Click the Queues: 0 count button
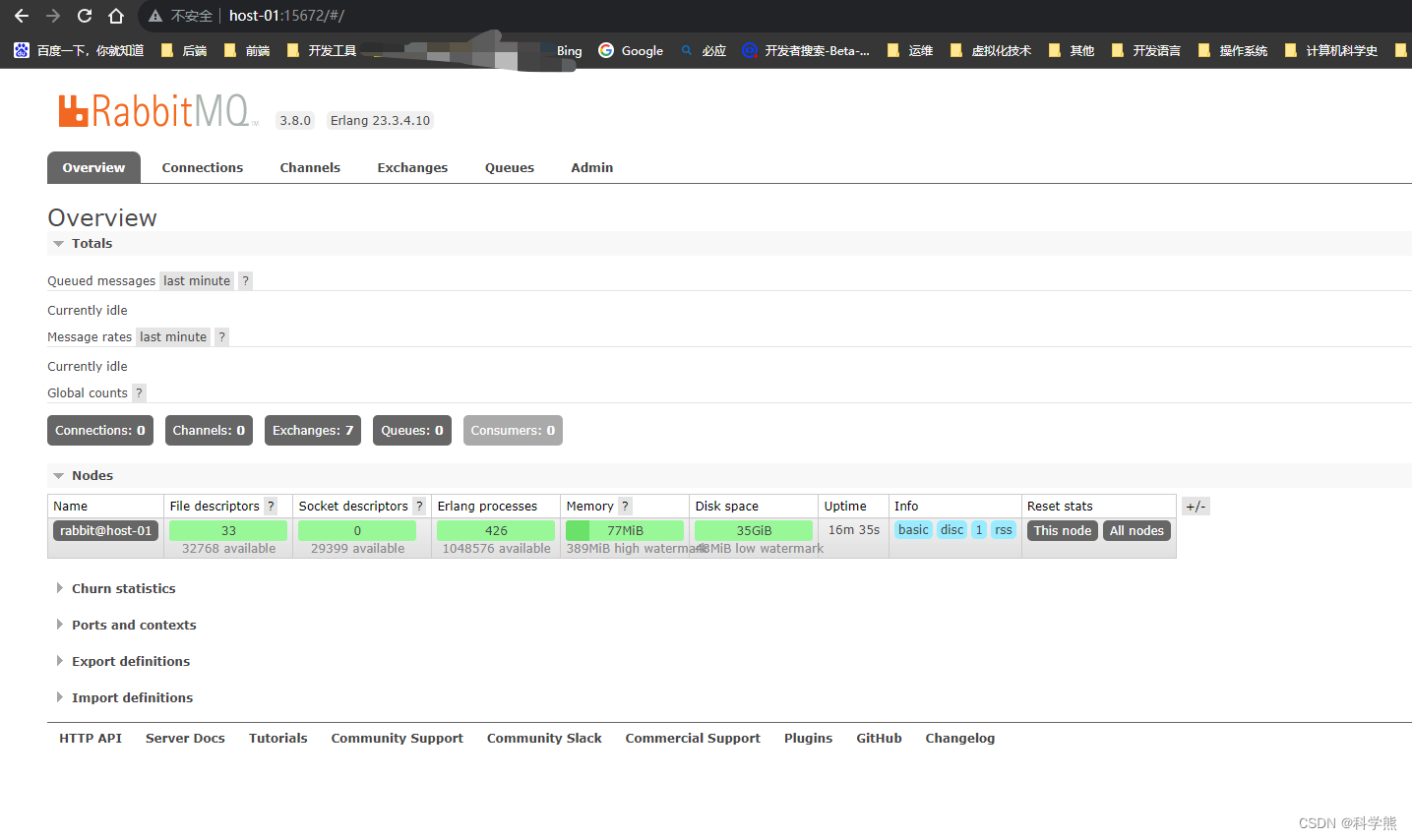Image resolution: width=1412 pixels, height=840 pixels. point(412,431)
